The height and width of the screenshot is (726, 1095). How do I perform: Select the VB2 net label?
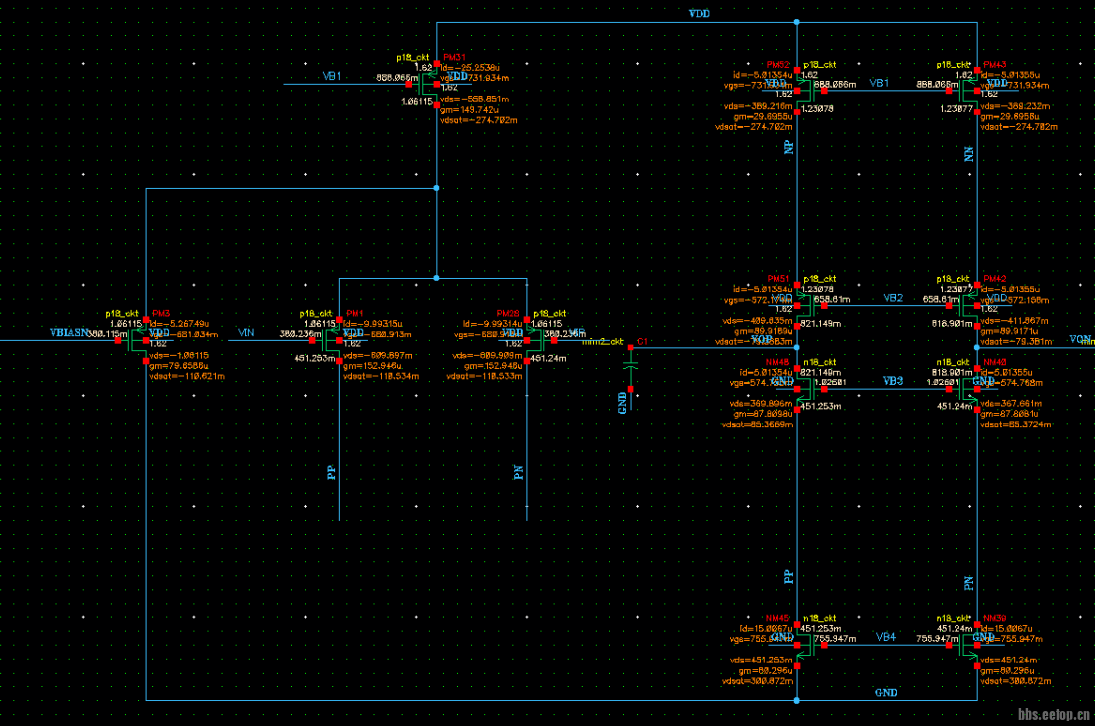(x=893, y=298)
